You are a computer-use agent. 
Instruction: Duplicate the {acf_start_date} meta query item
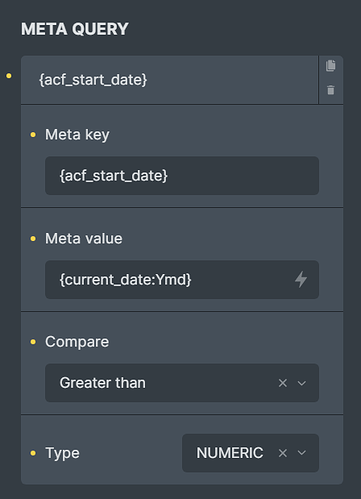(330, 66)
